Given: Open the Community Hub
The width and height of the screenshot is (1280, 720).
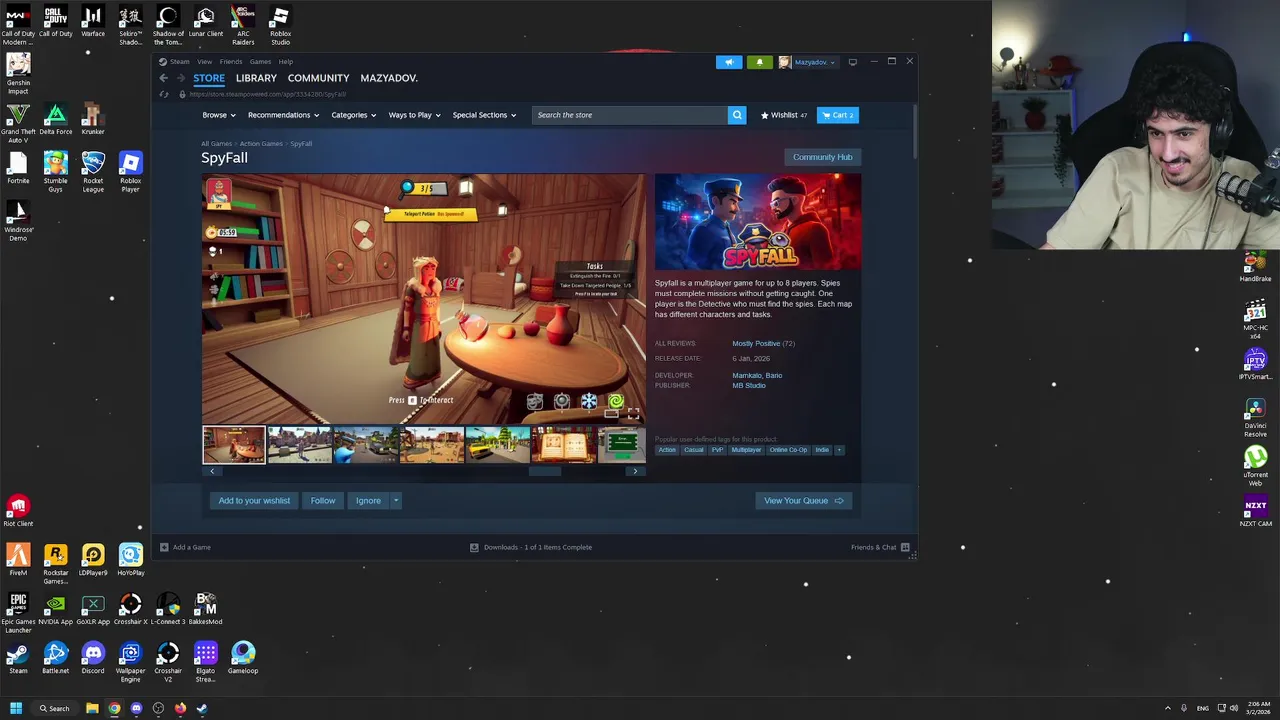Looking at the screenshot, I should click(823, 157).
